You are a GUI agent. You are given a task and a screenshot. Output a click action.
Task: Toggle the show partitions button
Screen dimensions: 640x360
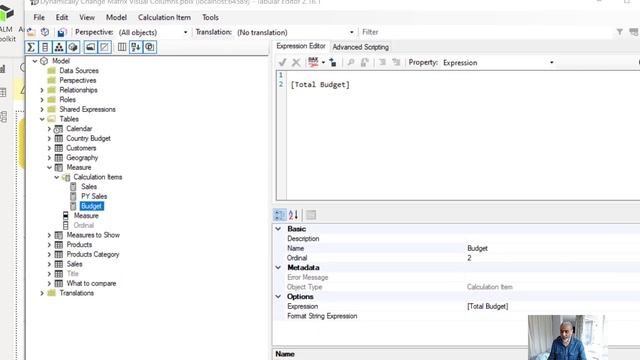(x=73, y=47)
